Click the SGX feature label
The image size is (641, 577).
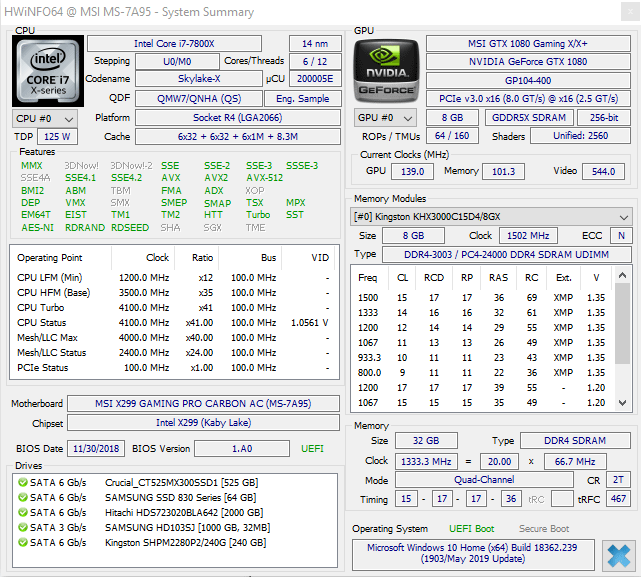coord(213,227)
